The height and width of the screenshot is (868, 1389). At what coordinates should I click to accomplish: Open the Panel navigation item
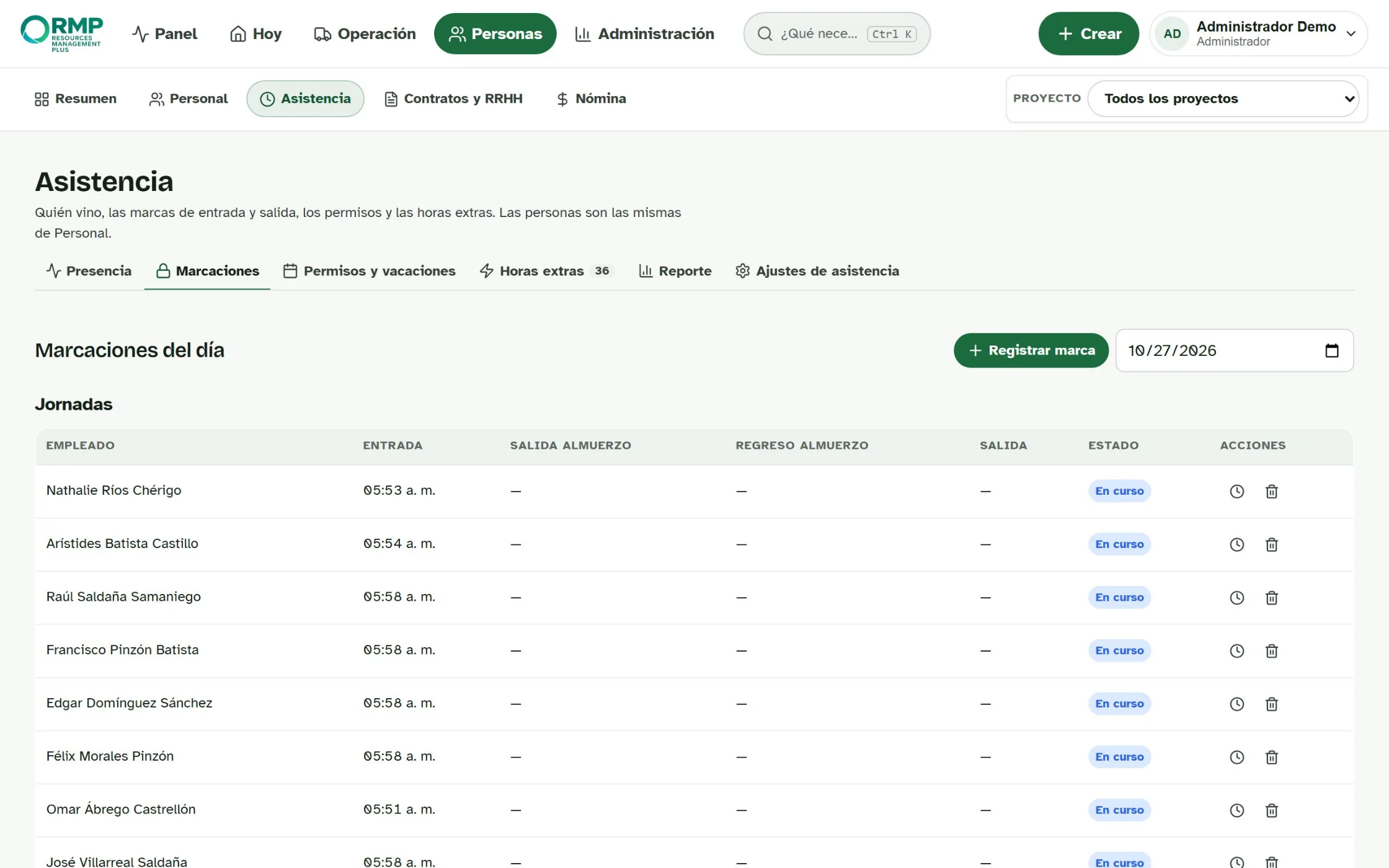pos(164,33)
